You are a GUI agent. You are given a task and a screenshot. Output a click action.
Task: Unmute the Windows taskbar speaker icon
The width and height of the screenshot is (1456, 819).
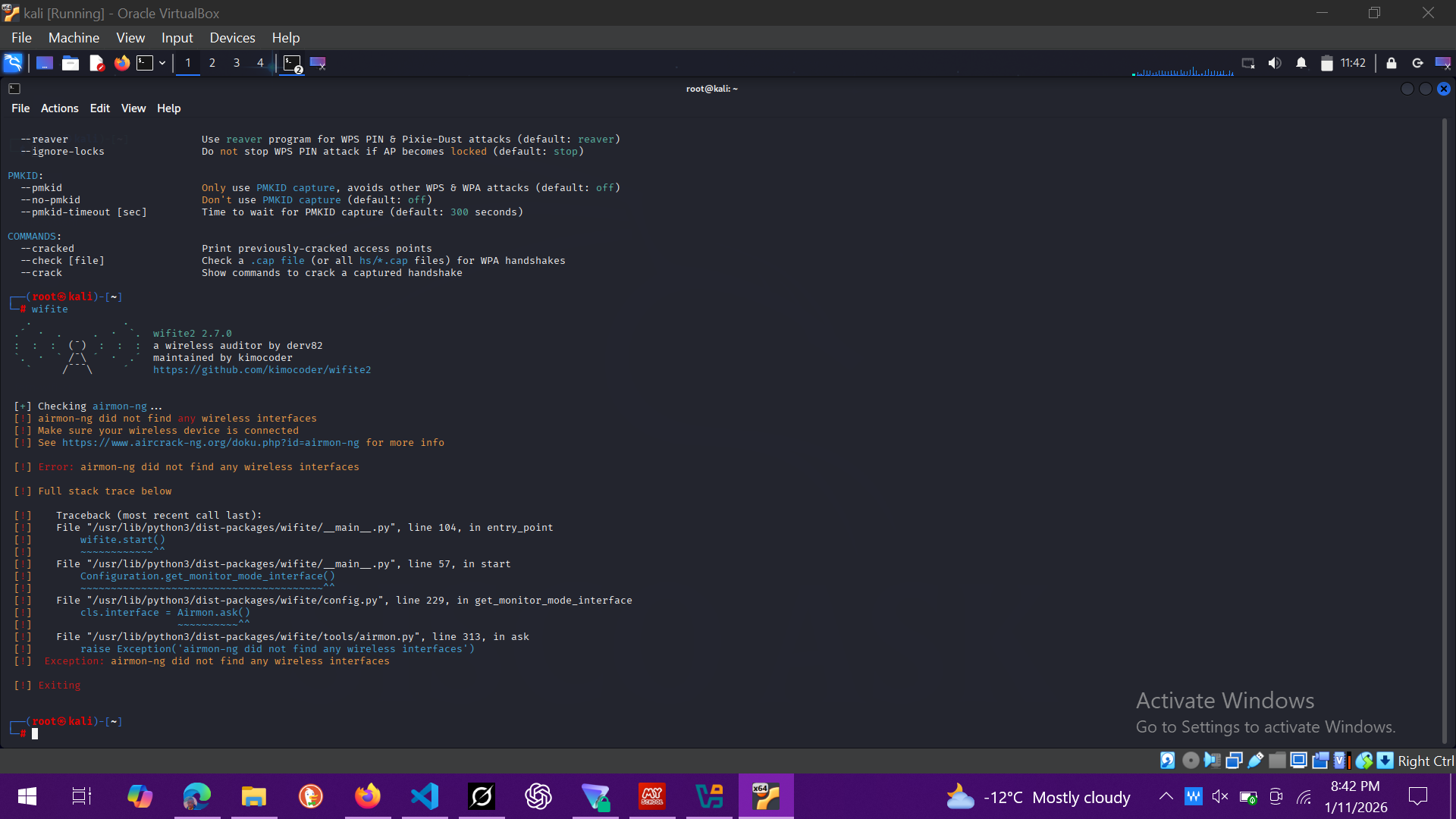pyautogui.click(x=1220, y=796)
